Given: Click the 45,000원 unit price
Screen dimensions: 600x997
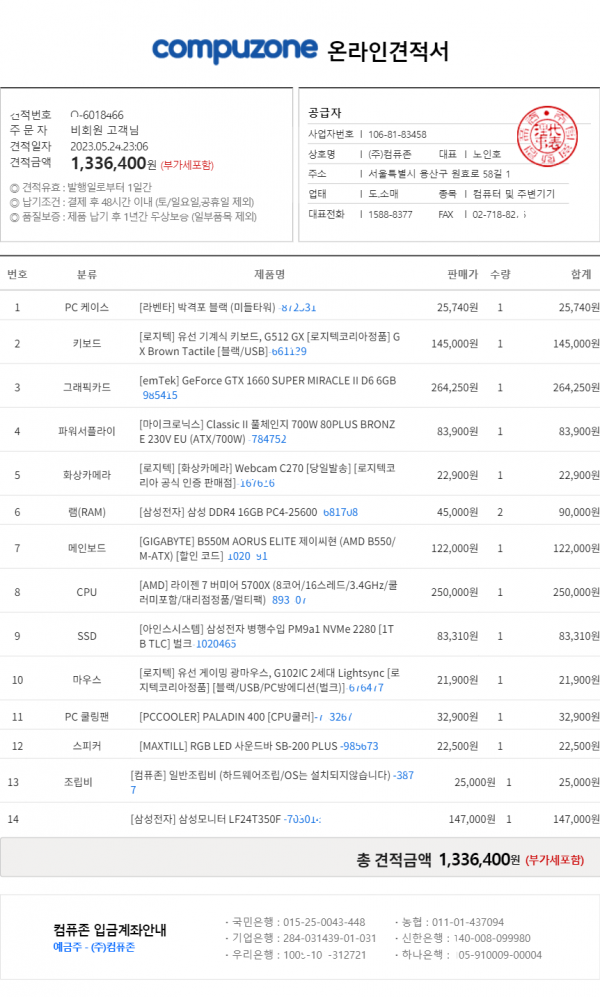Looking at the screenshot, I should (457, 512).
